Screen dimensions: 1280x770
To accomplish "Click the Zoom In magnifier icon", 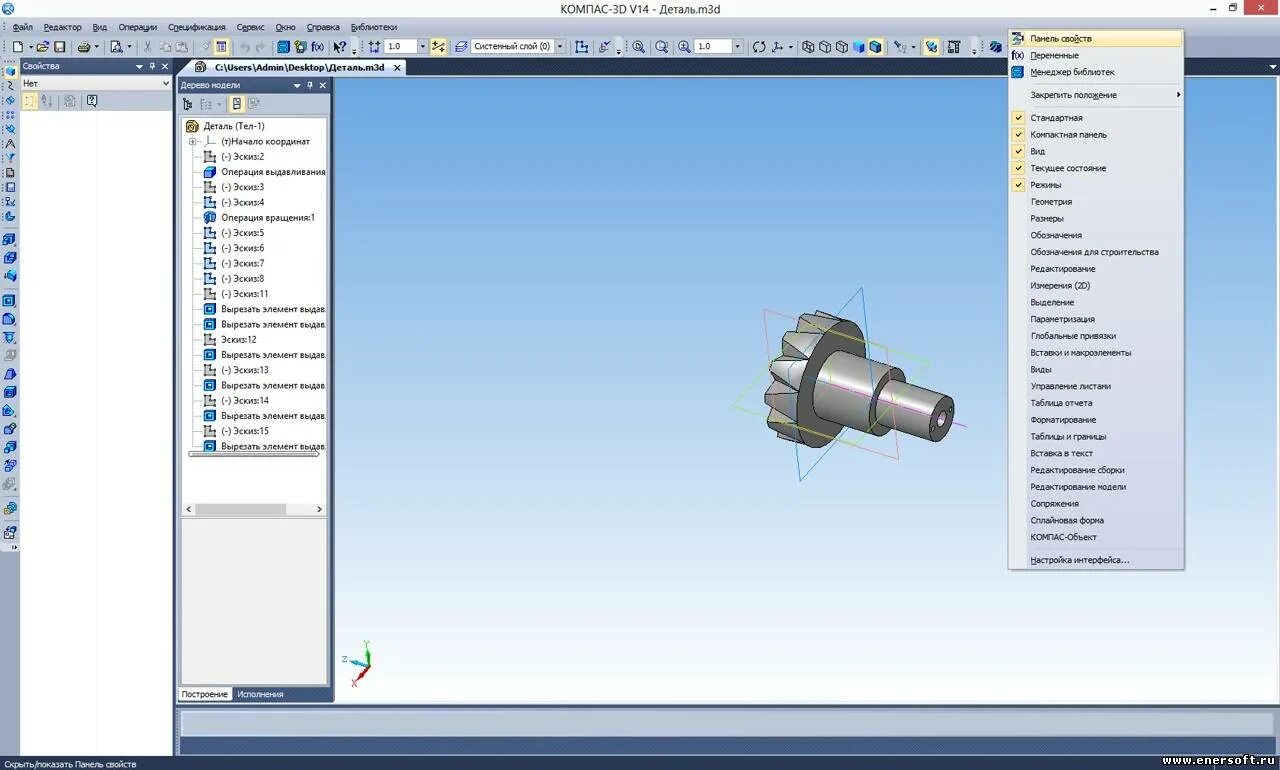I will pyautogui.click(x=685, y=47).
